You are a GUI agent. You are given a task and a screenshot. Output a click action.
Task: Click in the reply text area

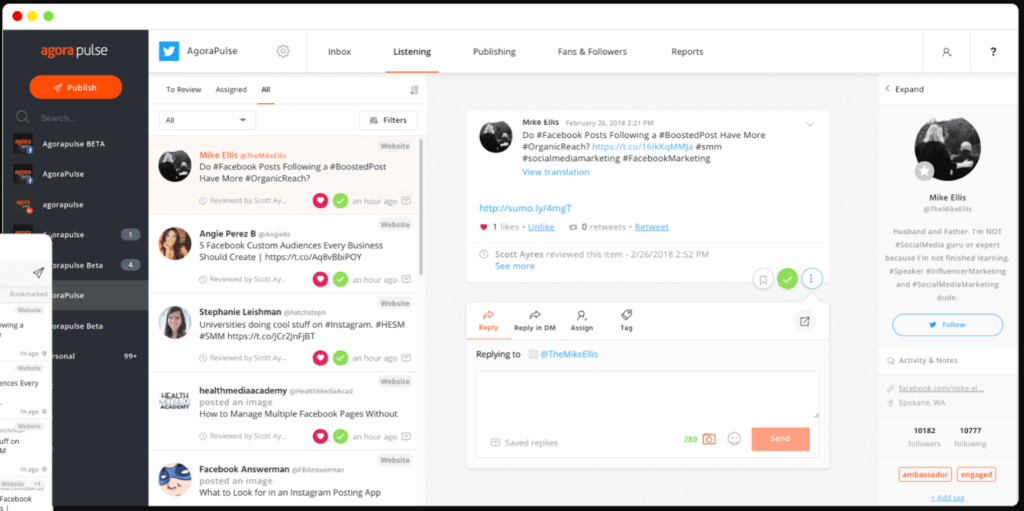647,395
